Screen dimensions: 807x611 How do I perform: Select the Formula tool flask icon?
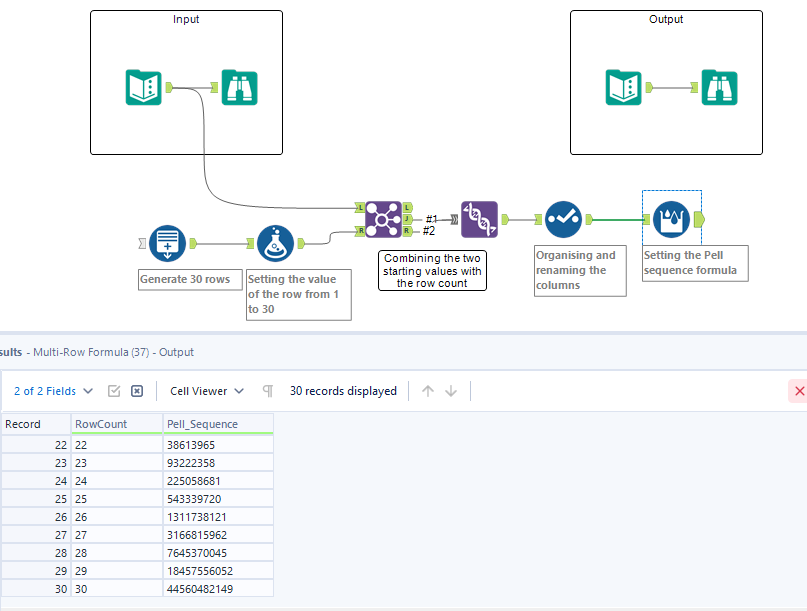tap(275, 243)
